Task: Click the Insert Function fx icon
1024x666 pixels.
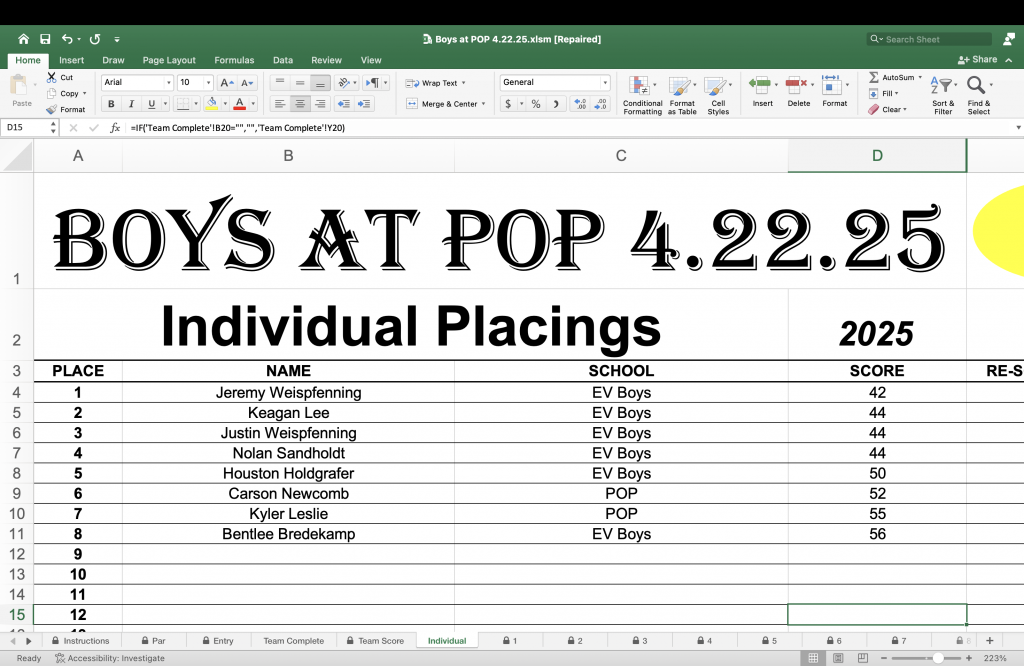Action: click(x=115, y=128)
